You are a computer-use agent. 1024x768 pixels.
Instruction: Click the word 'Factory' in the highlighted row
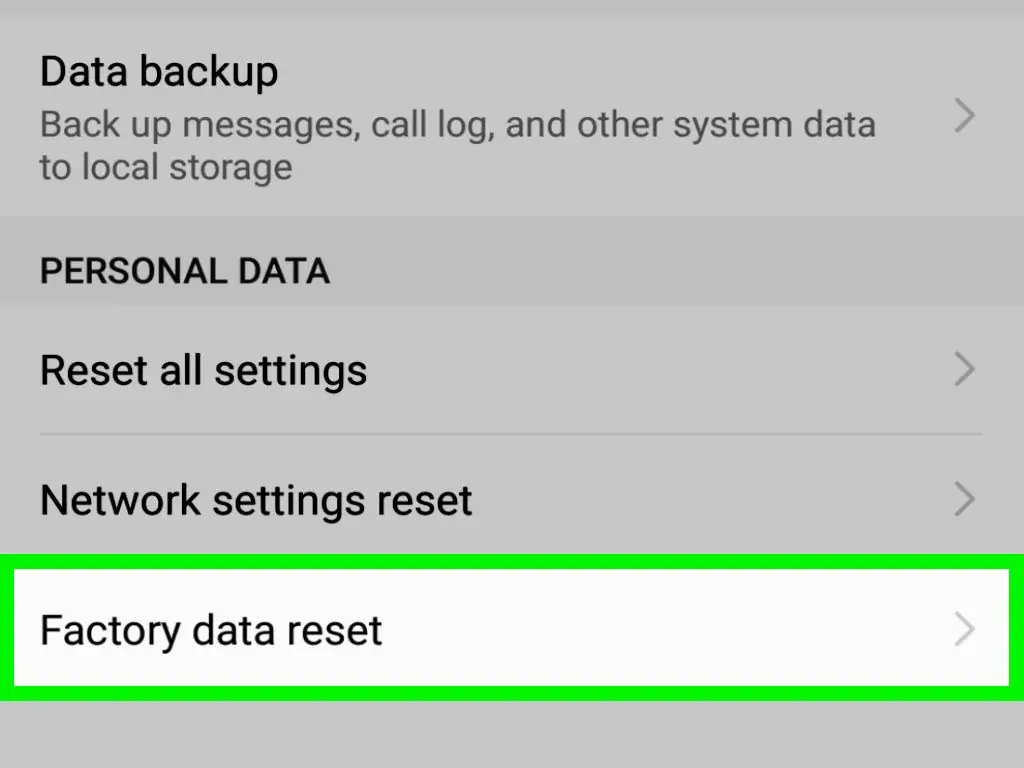[x=110, y=631]
